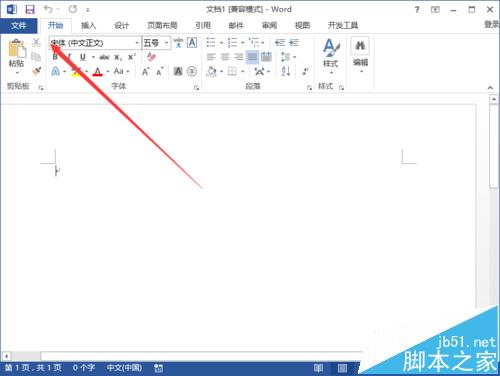Open the font name dropdown
This screenshot has width=500, height=376.
tap(137, 43)
